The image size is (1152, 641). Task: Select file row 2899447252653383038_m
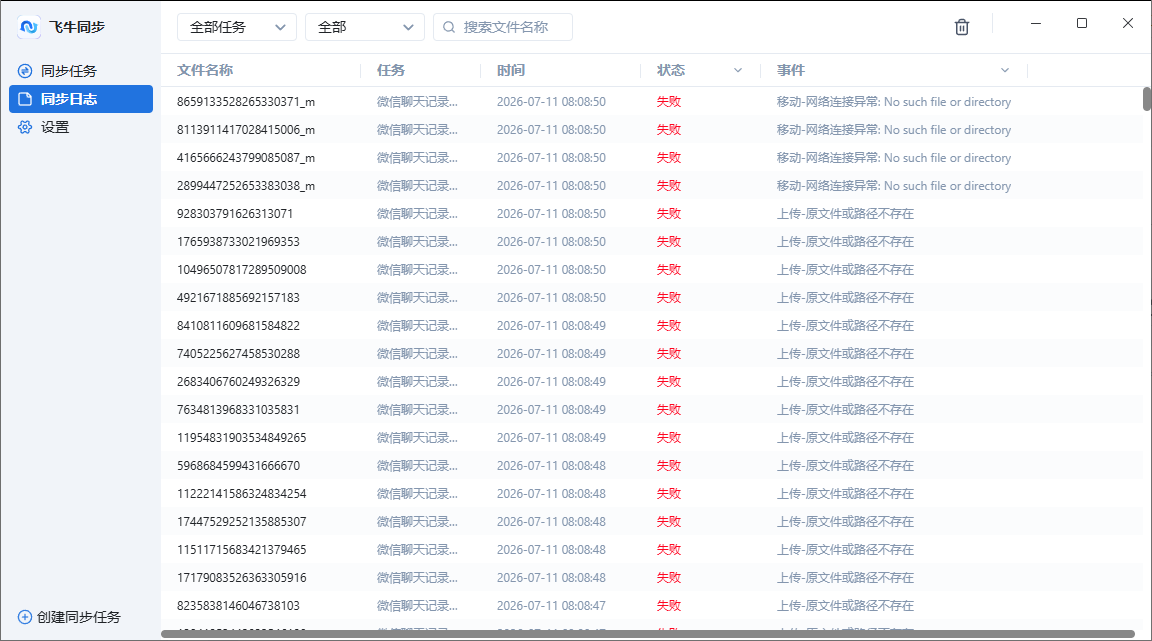pos(652,185)
